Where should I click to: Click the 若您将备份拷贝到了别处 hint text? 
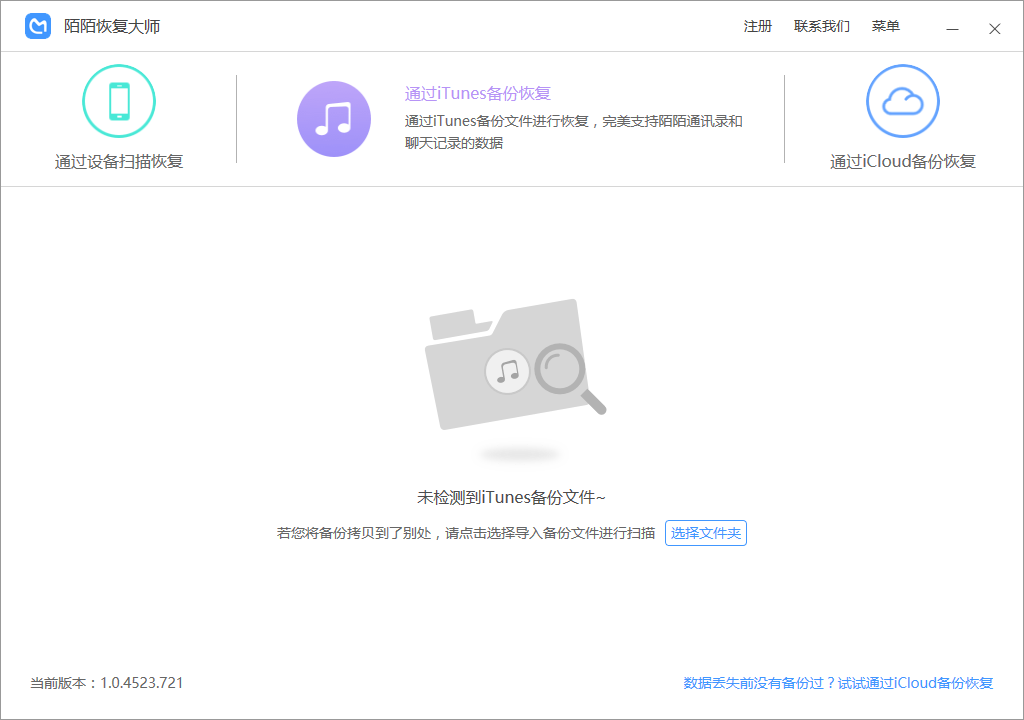[x=466, y=533]
